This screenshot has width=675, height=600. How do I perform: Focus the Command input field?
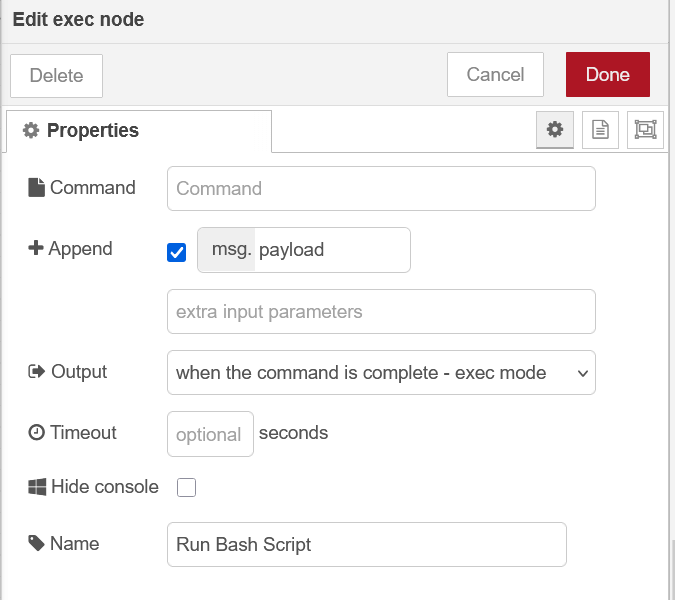[x=381, y=189]
